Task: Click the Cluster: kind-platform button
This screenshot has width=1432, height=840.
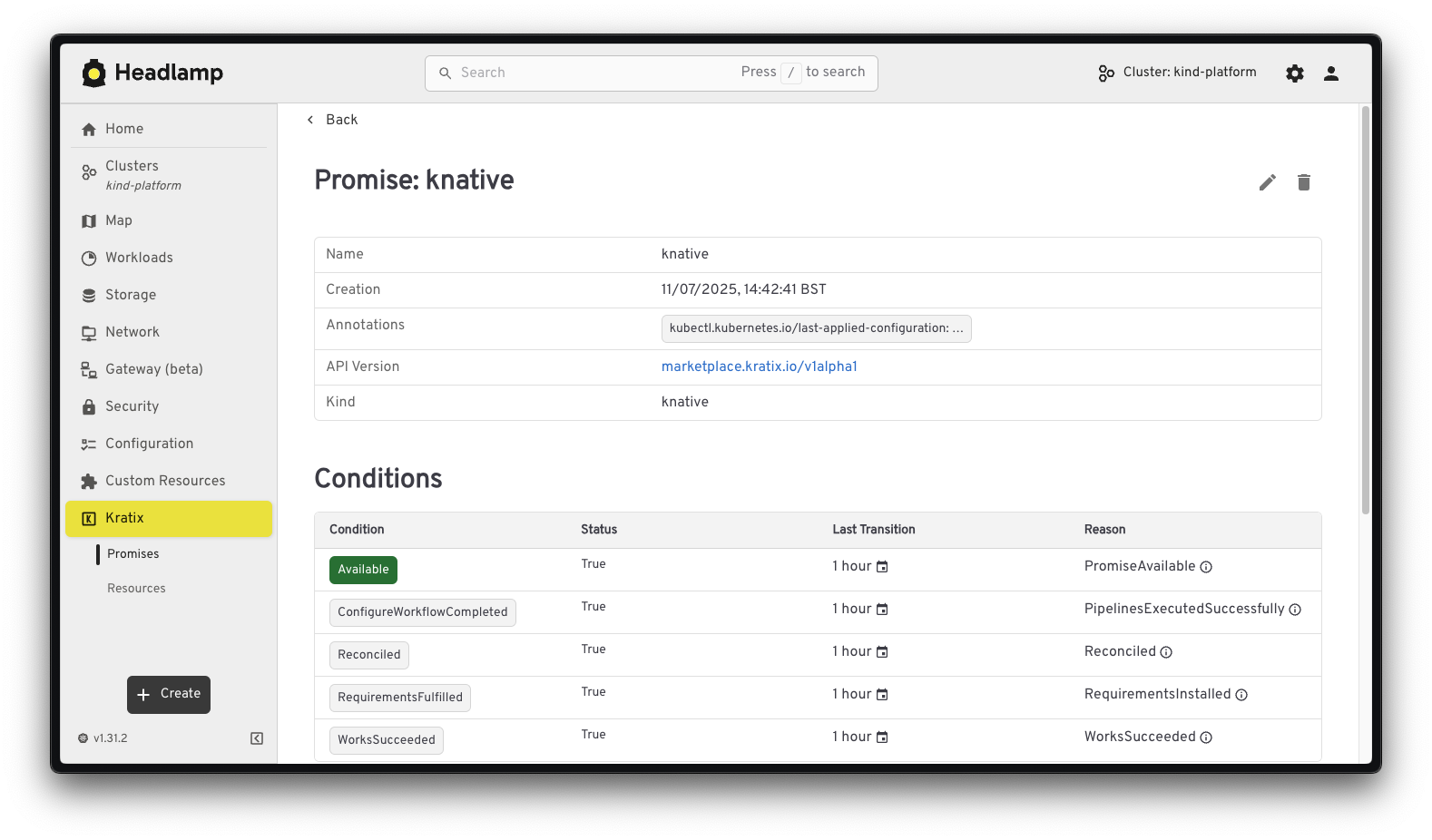Action: coord(1178,73)
